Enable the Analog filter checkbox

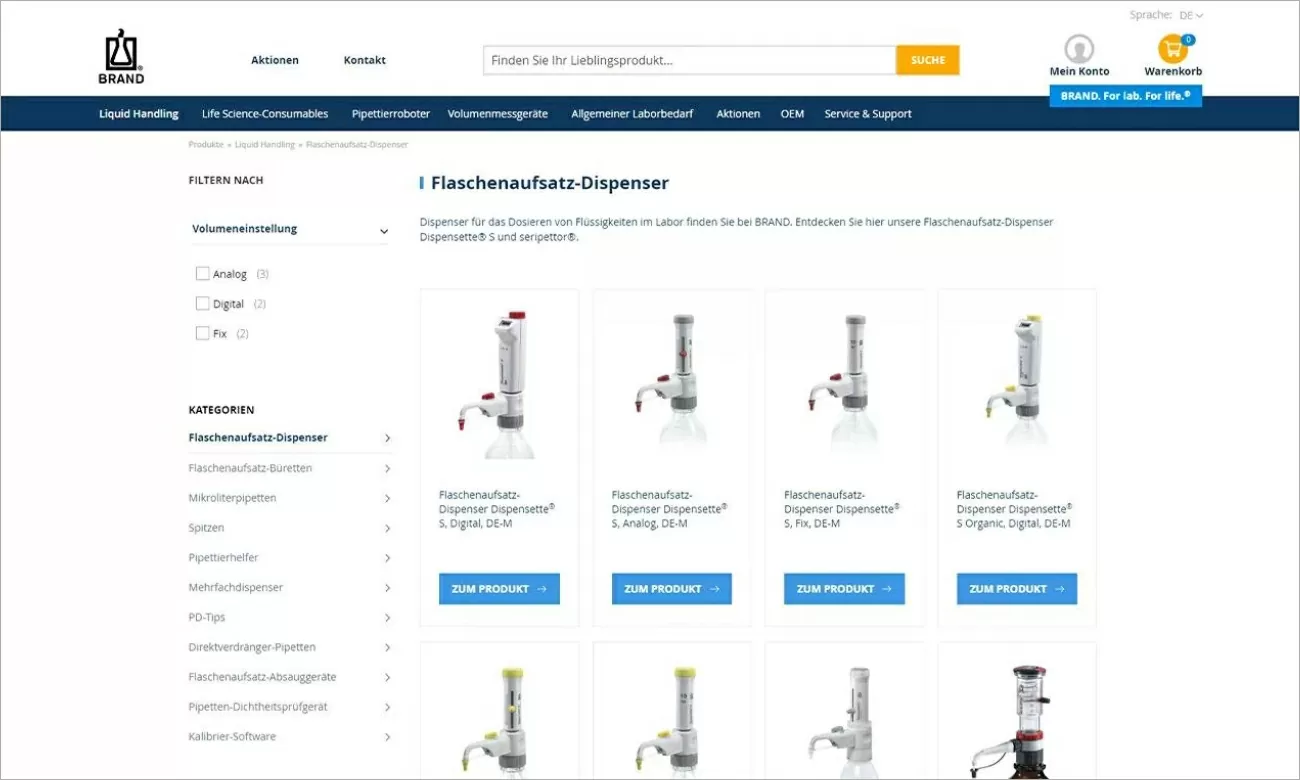click(x=203, y=274)
